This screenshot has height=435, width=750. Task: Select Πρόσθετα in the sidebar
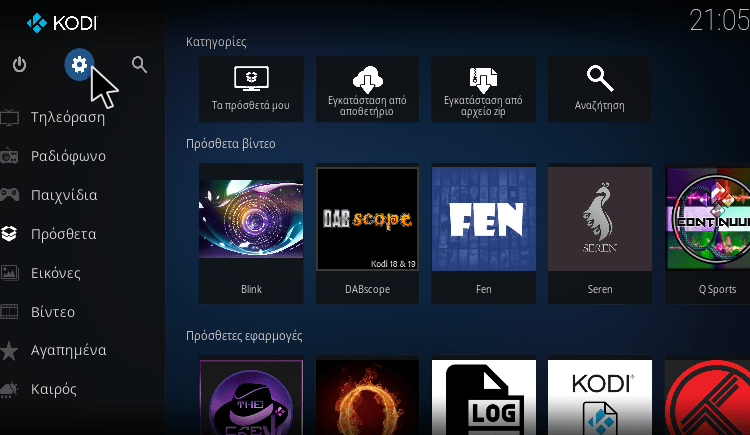tap(64, 234)
